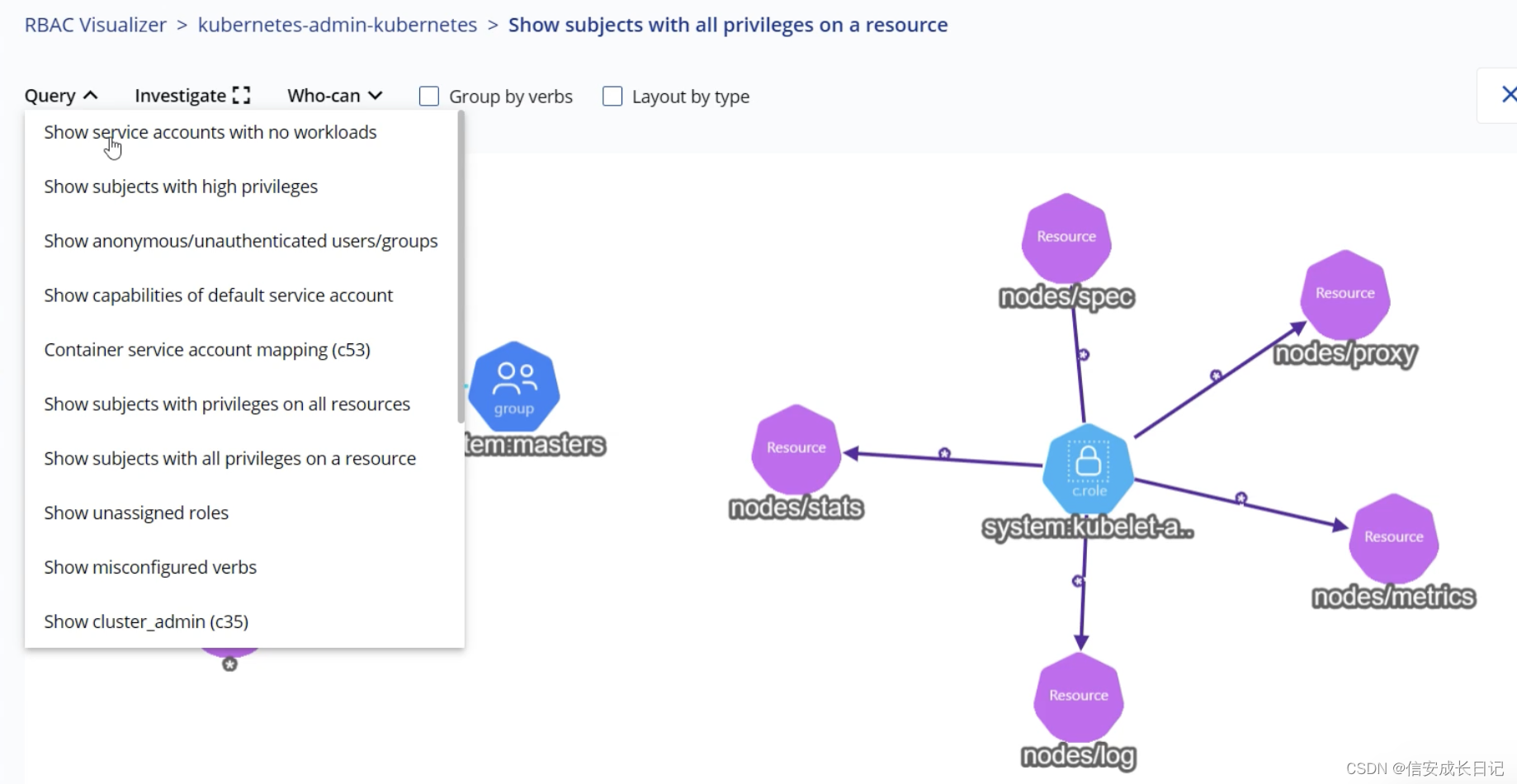Click the nodes/metrics Resource node

[1393, 536]
